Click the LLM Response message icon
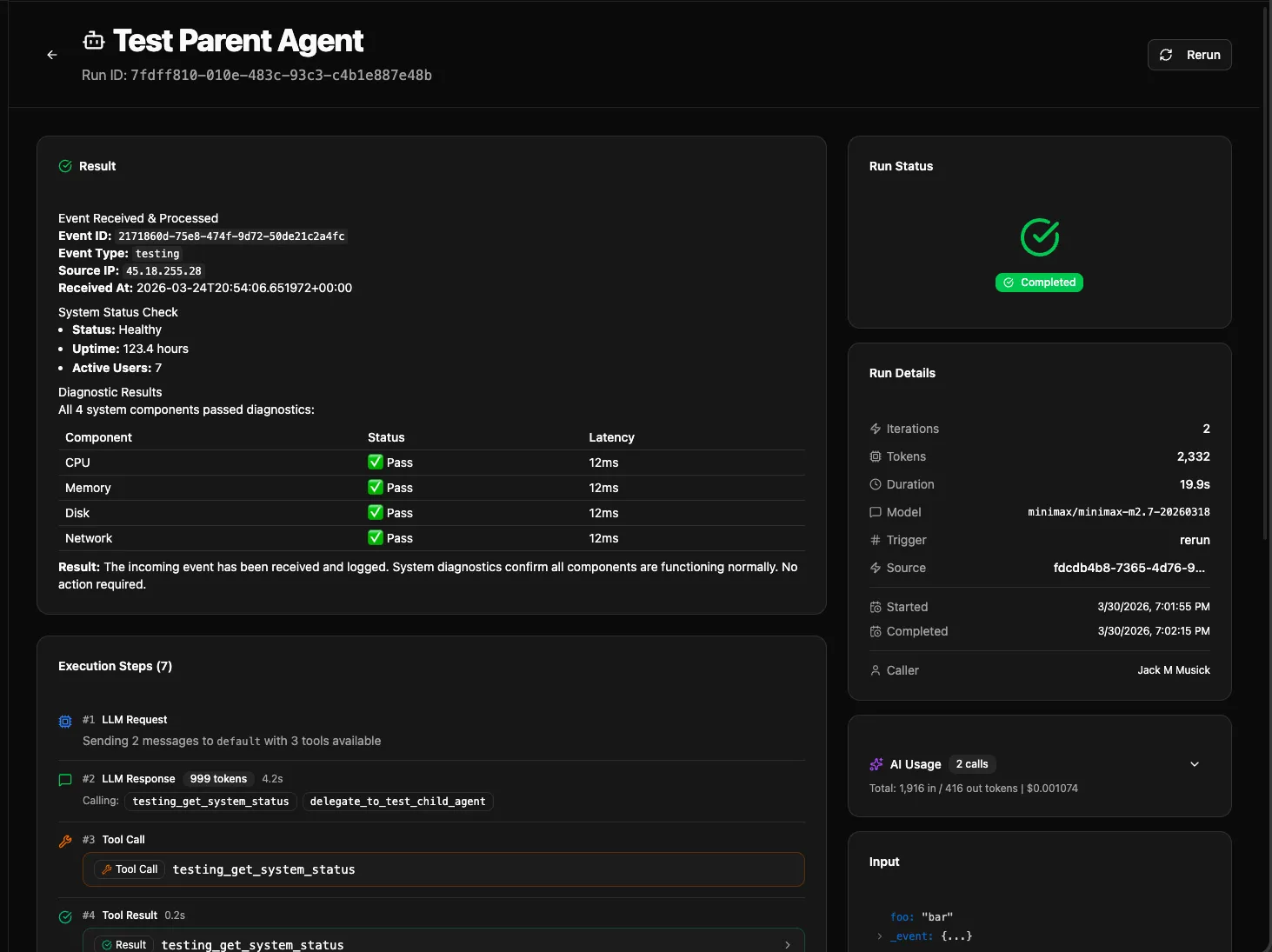 pos(65,780)
